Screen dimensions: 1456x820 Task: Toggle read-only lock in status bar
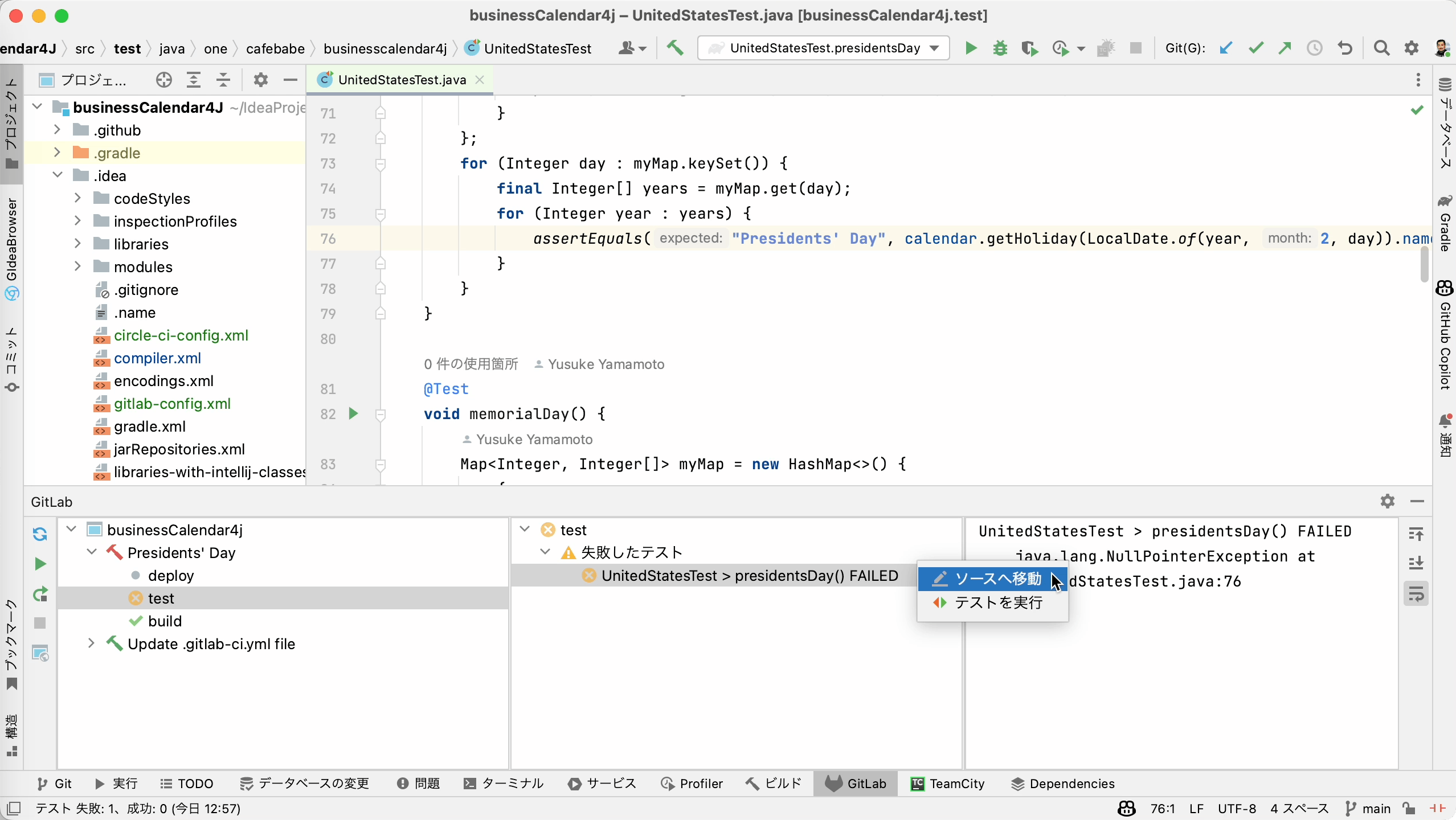(x=1409, y=809)
